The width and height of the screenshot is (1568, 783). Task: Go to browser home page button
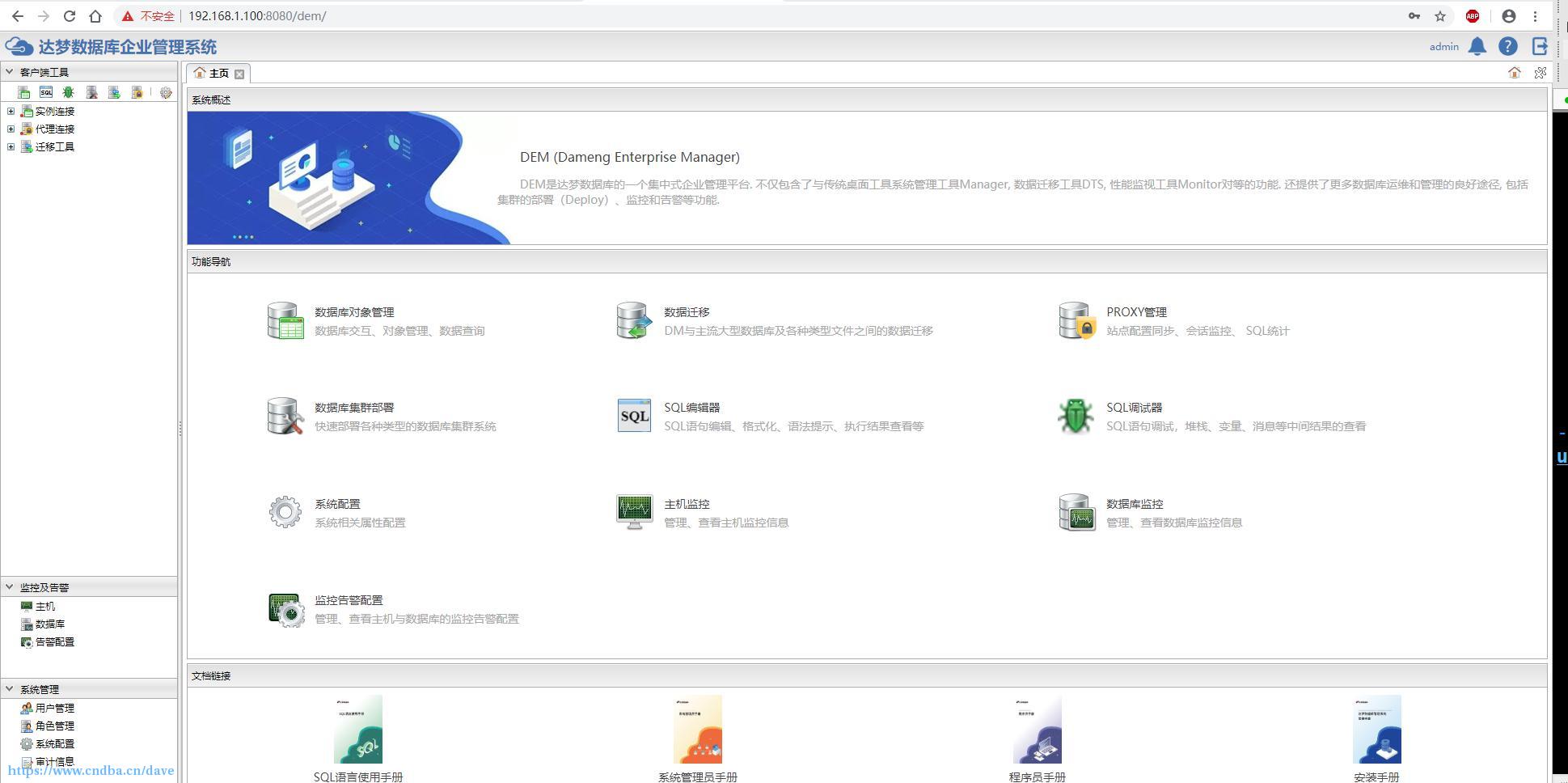[95, 16]
